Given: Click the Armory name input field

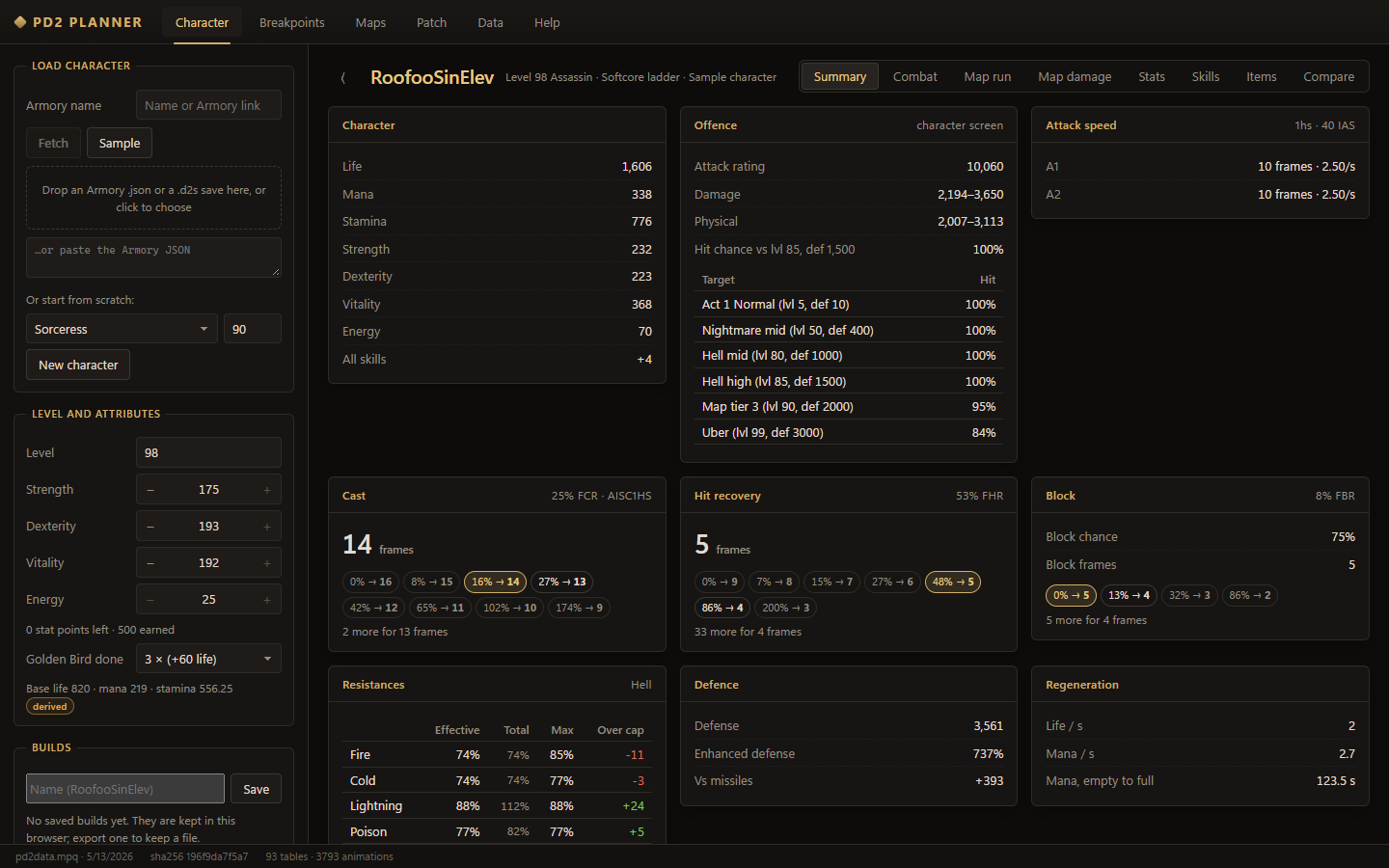Looking at the screenshot, I should point(208,105).
